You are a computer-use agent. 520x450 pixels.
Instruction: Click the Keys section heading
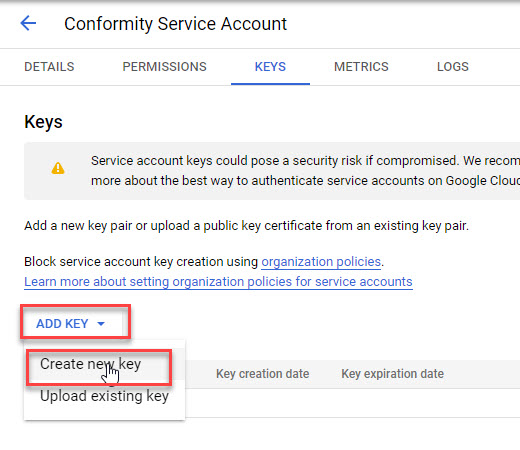43,122
